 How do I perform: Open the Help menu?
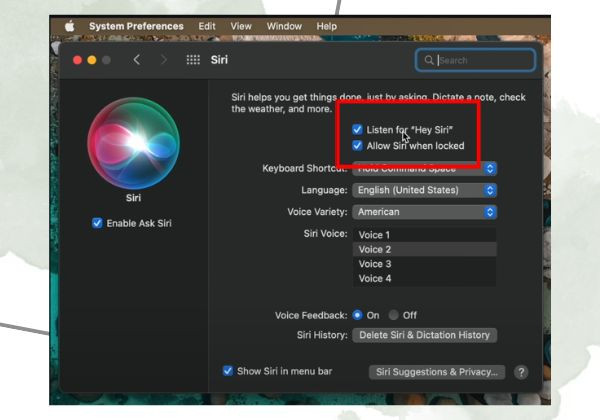pyautogui.click(x=326, y=26)
